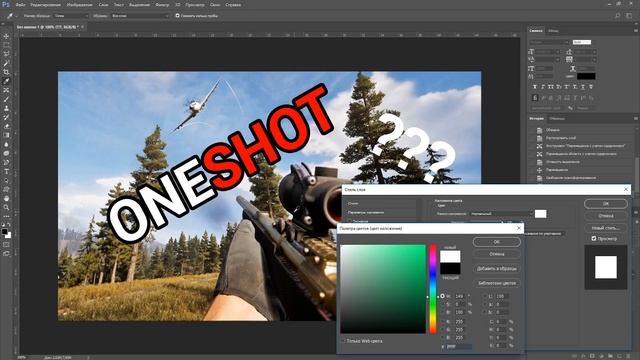Click 'Добавить в образцы' button

497,269
